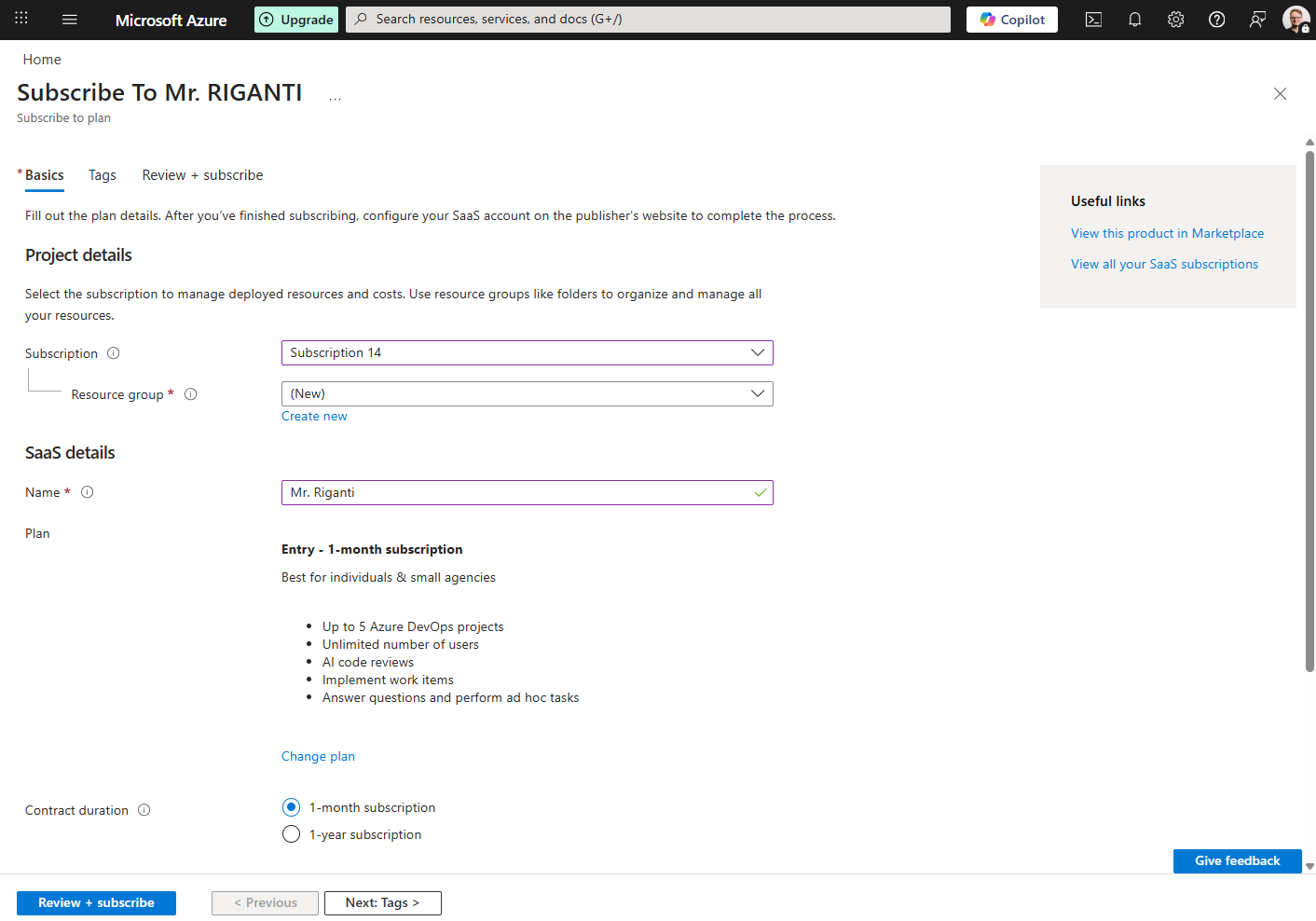Screen dimensions: 1316x921
Task: Open the Azure app launcher grid
Action: [21, 19]
